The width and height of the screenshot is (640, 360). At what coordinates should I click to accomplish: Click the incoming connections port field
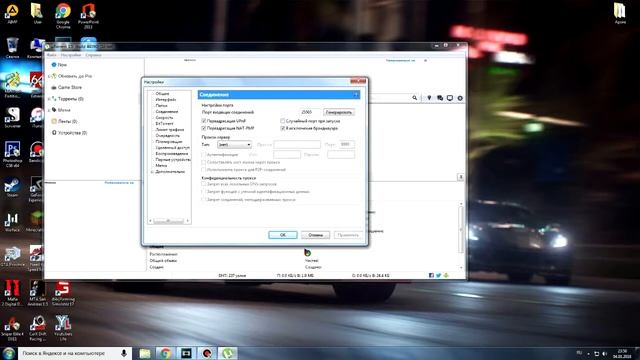[309, 112]
